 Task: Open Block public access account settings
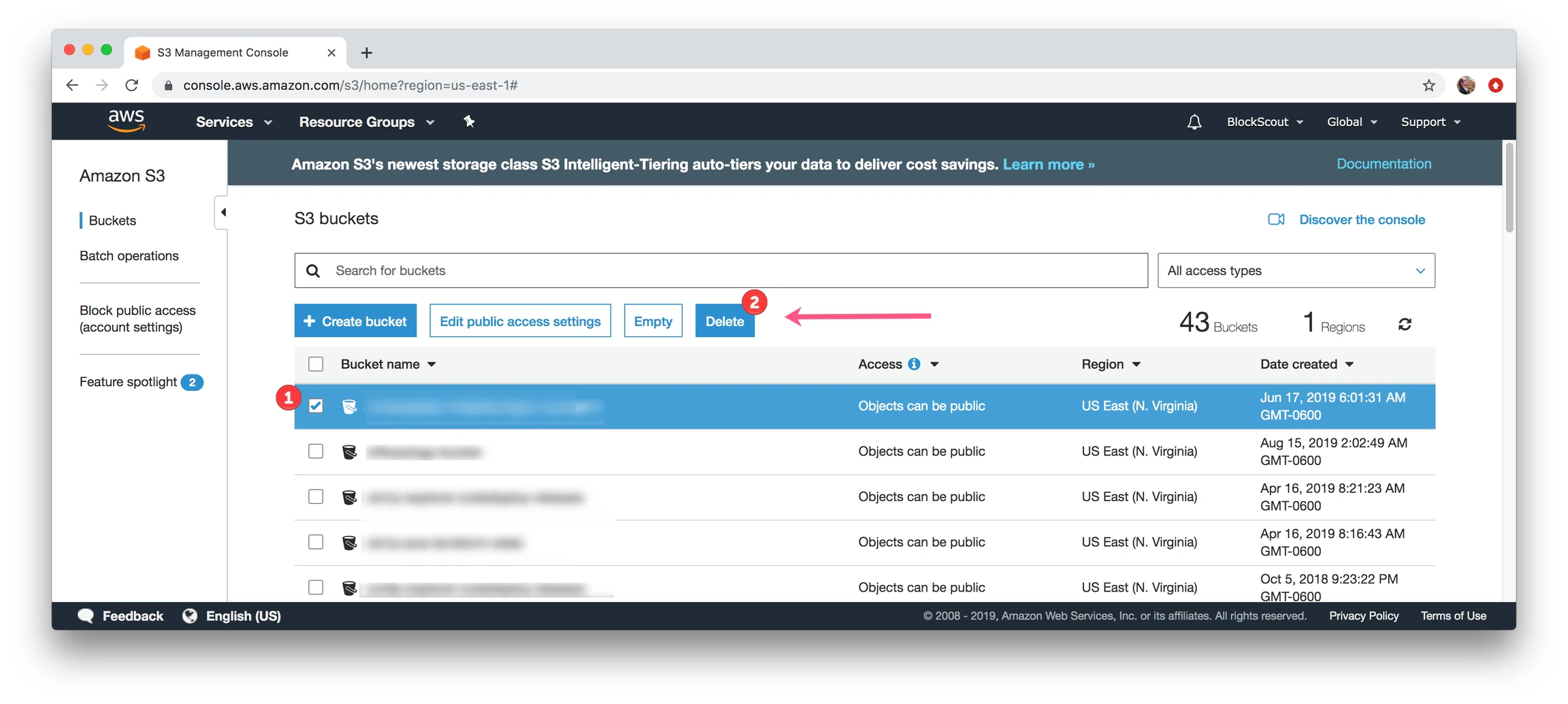(137, 319)
